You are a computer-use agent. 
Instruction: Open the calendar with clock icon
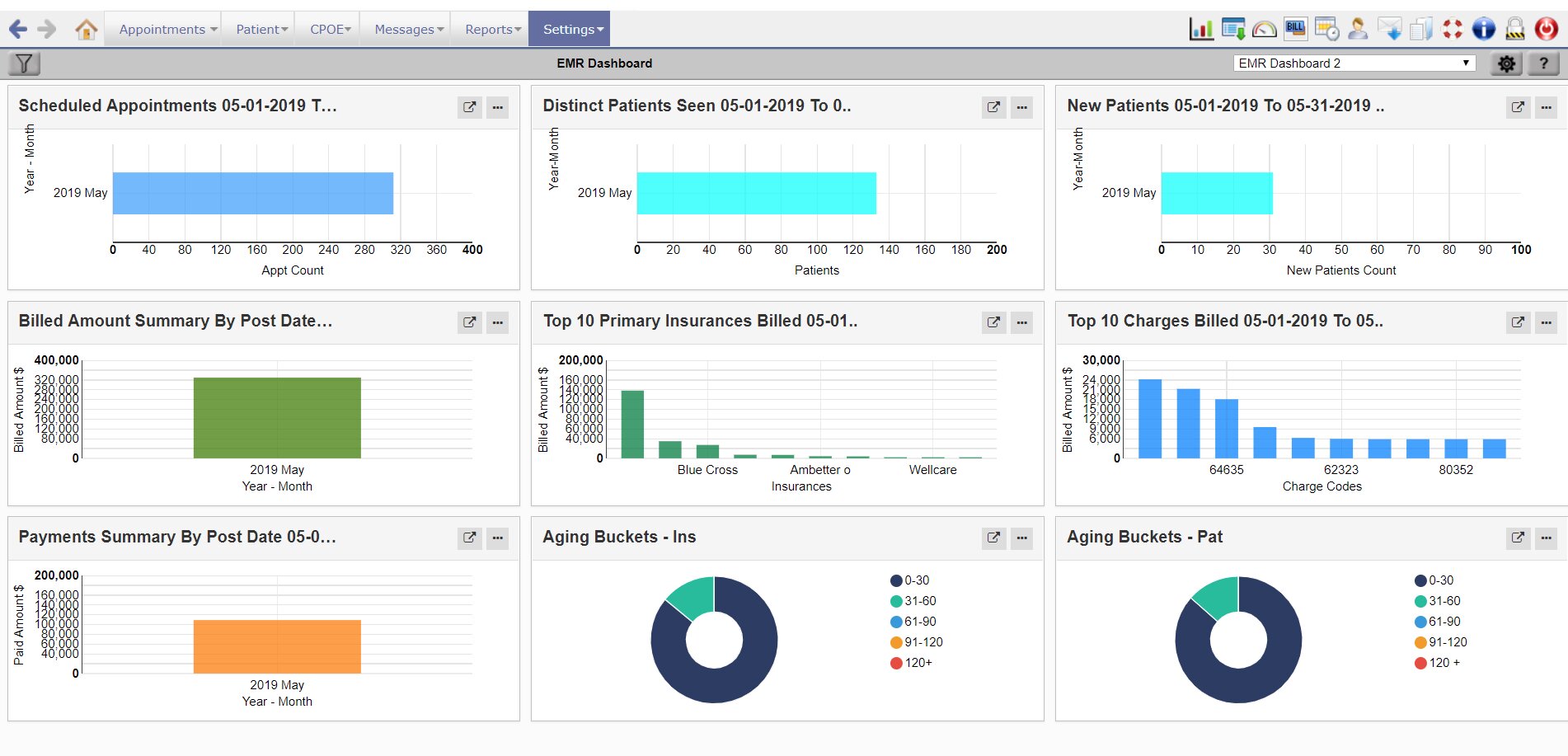(x=1326, y=30)
